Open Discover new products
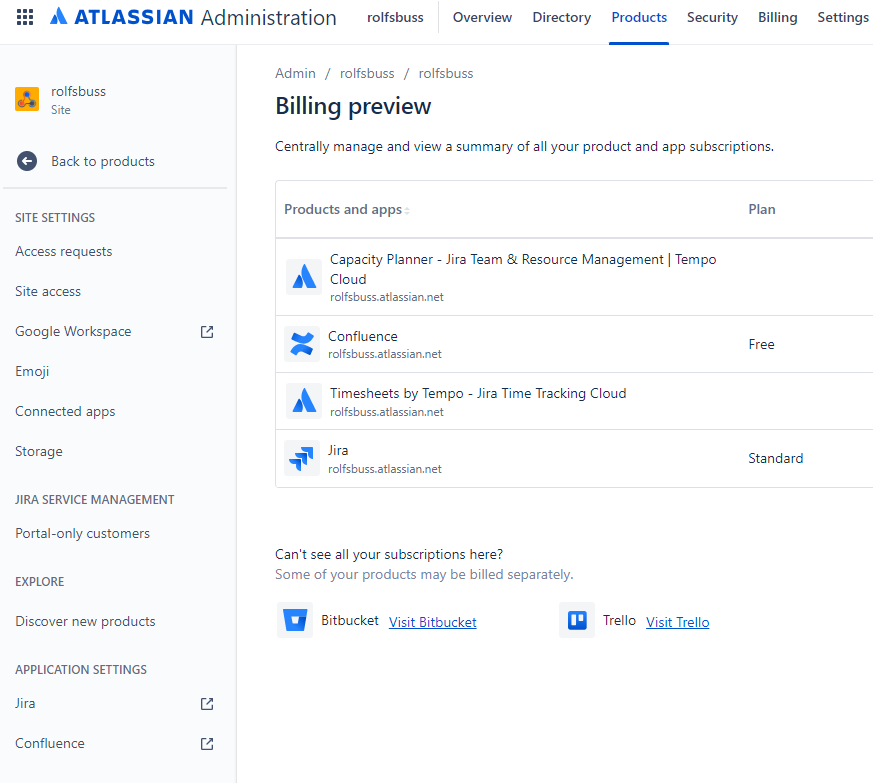 [85, 621]
